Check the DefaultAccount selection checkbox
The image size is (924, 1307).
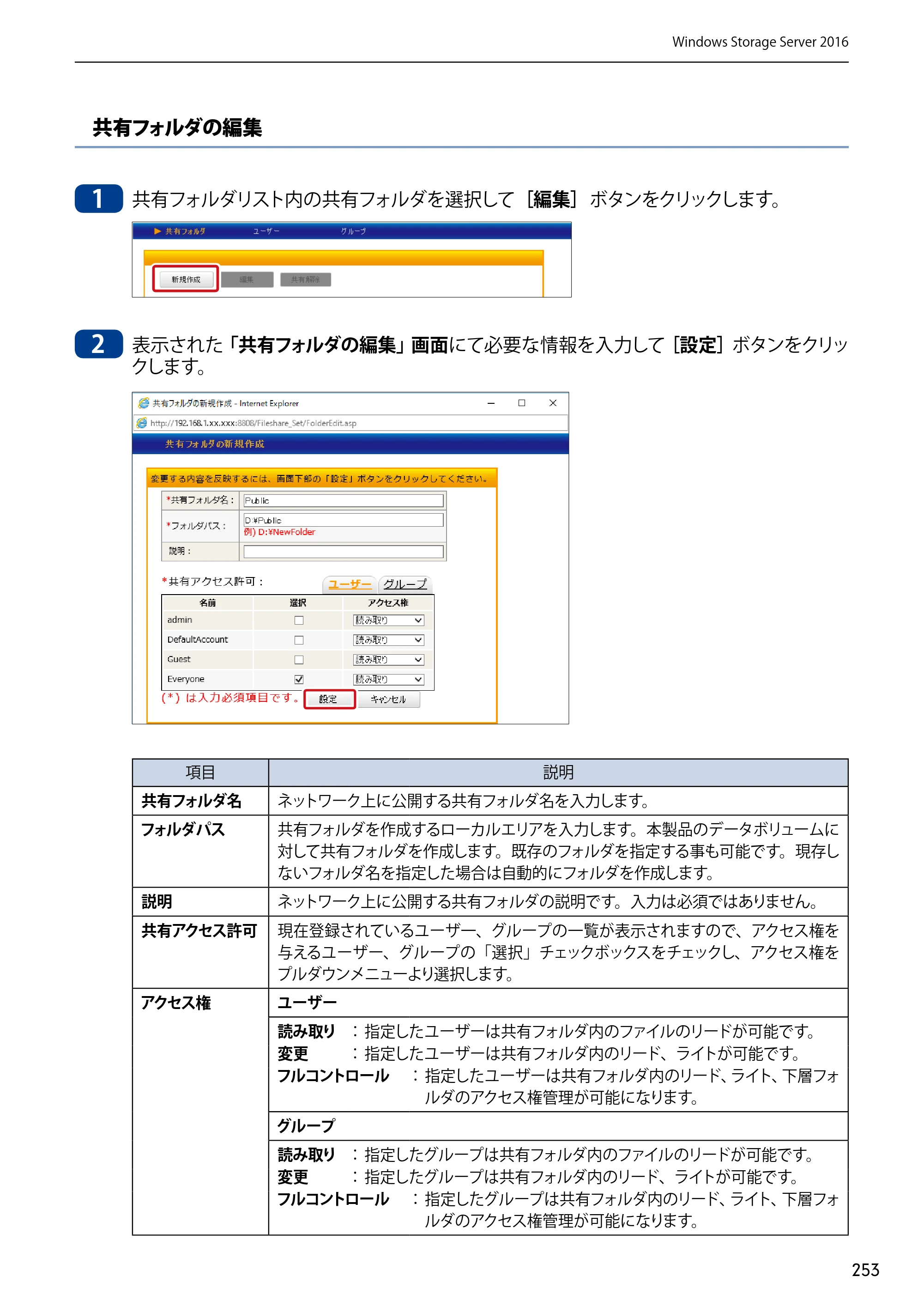point(299,640)
